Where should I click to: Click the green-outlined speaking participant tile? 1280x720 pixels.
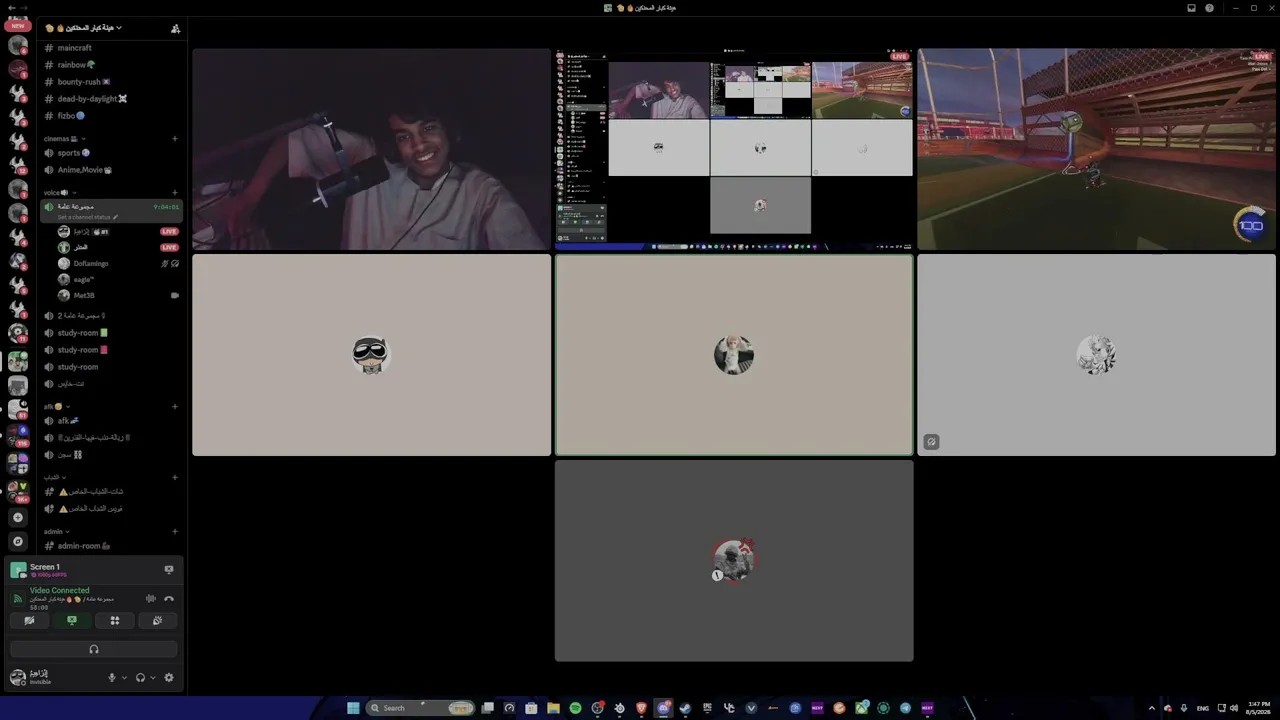point(734,355)
